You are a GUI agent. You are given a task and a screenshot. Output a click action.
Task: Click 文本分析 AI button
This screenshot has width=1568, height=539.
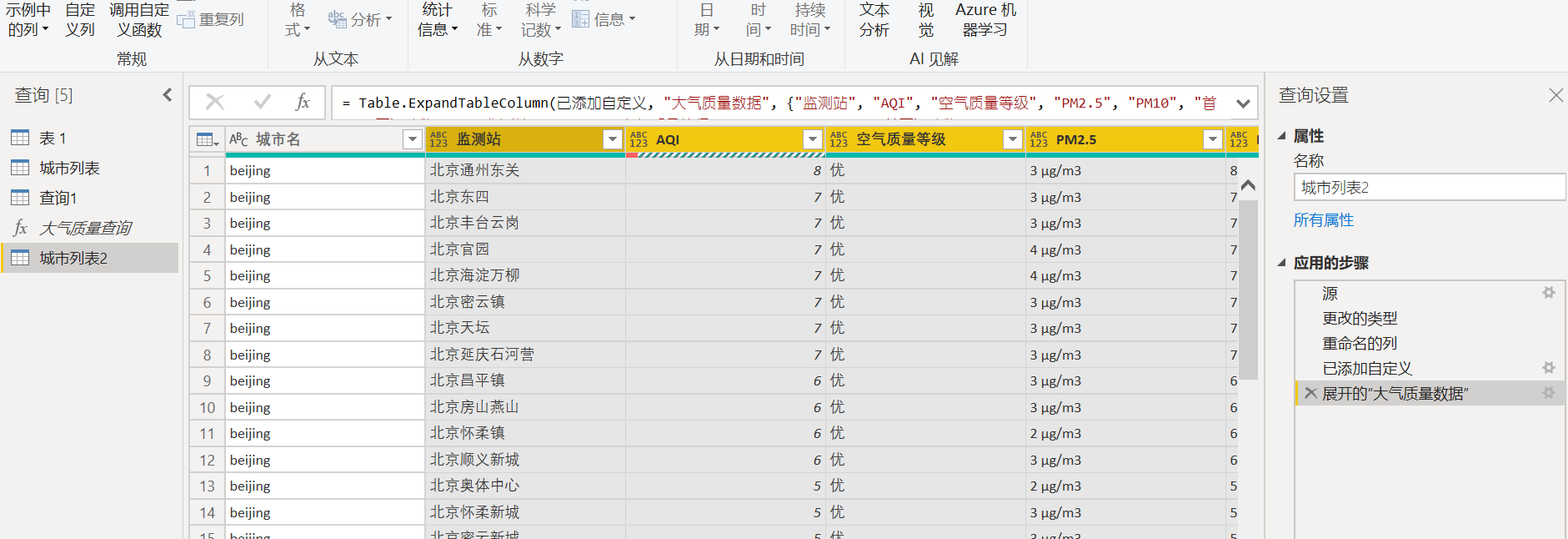[x=874, y=20]
